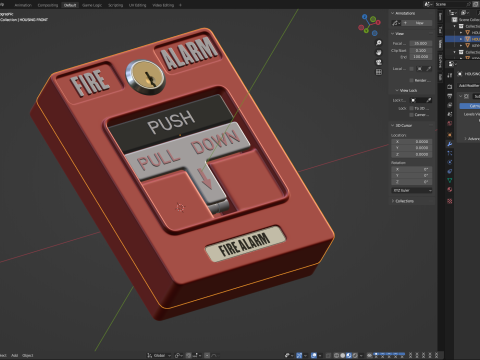Viewport: 480px width, 360px height.
Task: Select material preview viewport shading
Action: pos(349,355)
